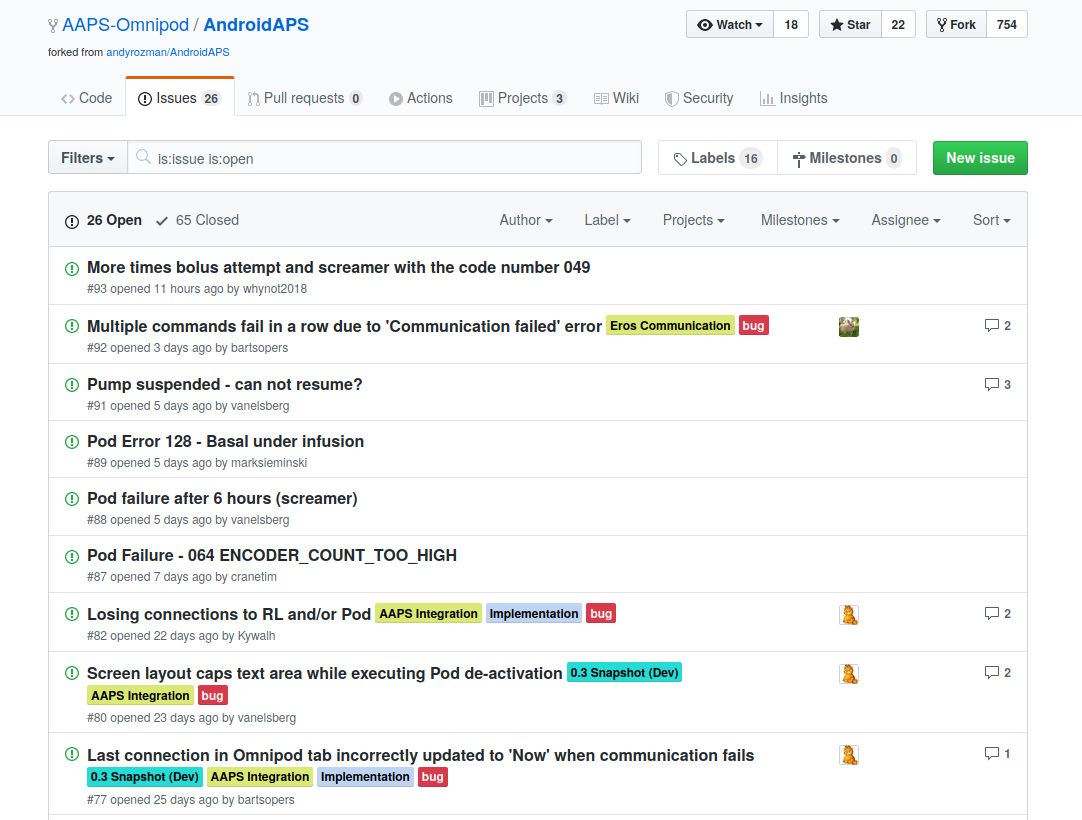Expand the Projects filter dropdown
Viewport: 1082px width, 820px height.
pyautogui.click(x=694, y=219)
